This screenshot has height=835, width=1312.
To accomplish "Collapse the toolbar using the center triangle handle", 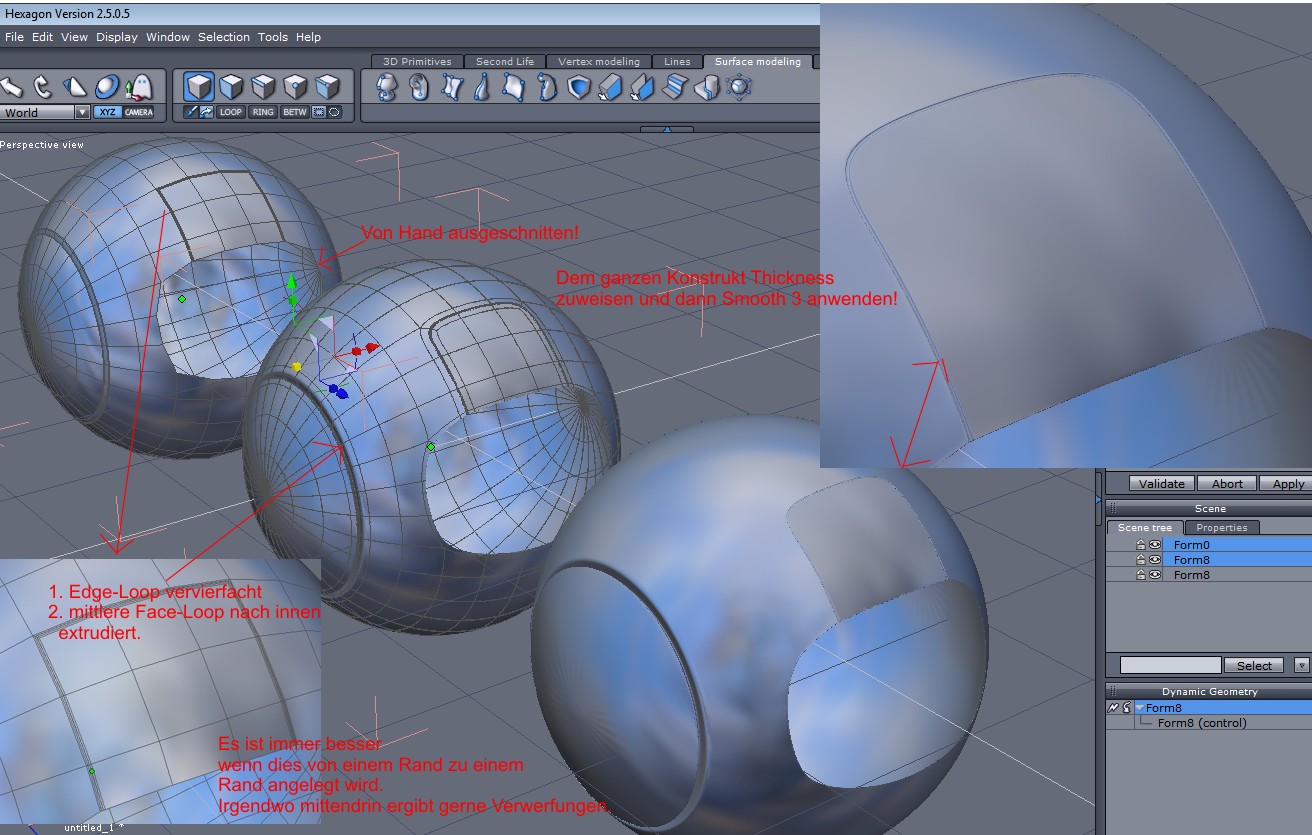I will click(x=666, y=128).
